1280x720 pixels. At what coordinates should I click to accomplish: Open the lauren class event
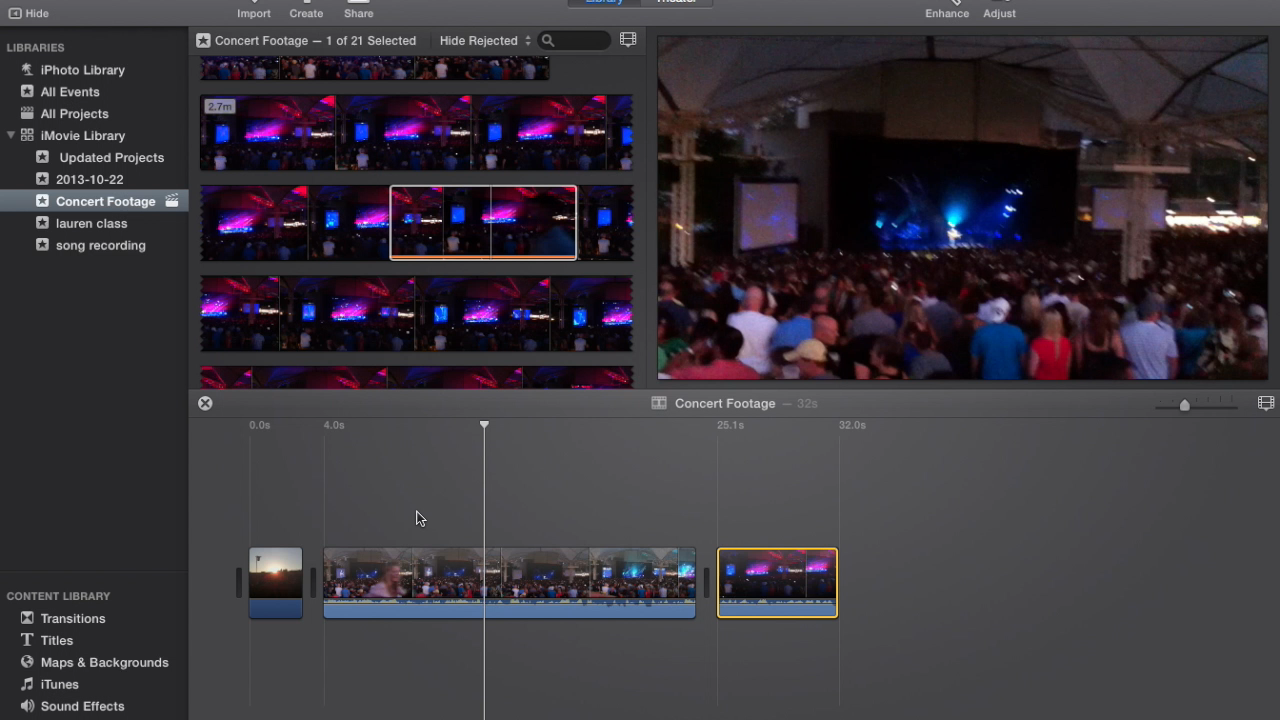(x=94, y=223)
